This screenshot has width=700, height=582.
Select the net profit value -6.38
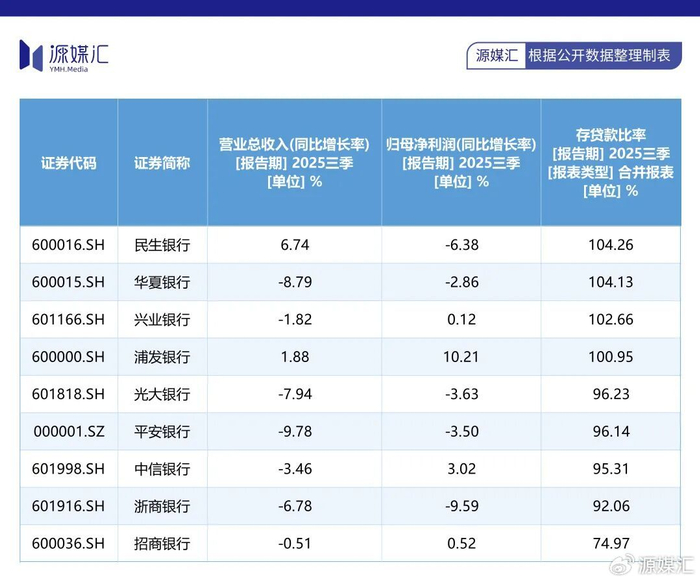click(x=462, y=245)
